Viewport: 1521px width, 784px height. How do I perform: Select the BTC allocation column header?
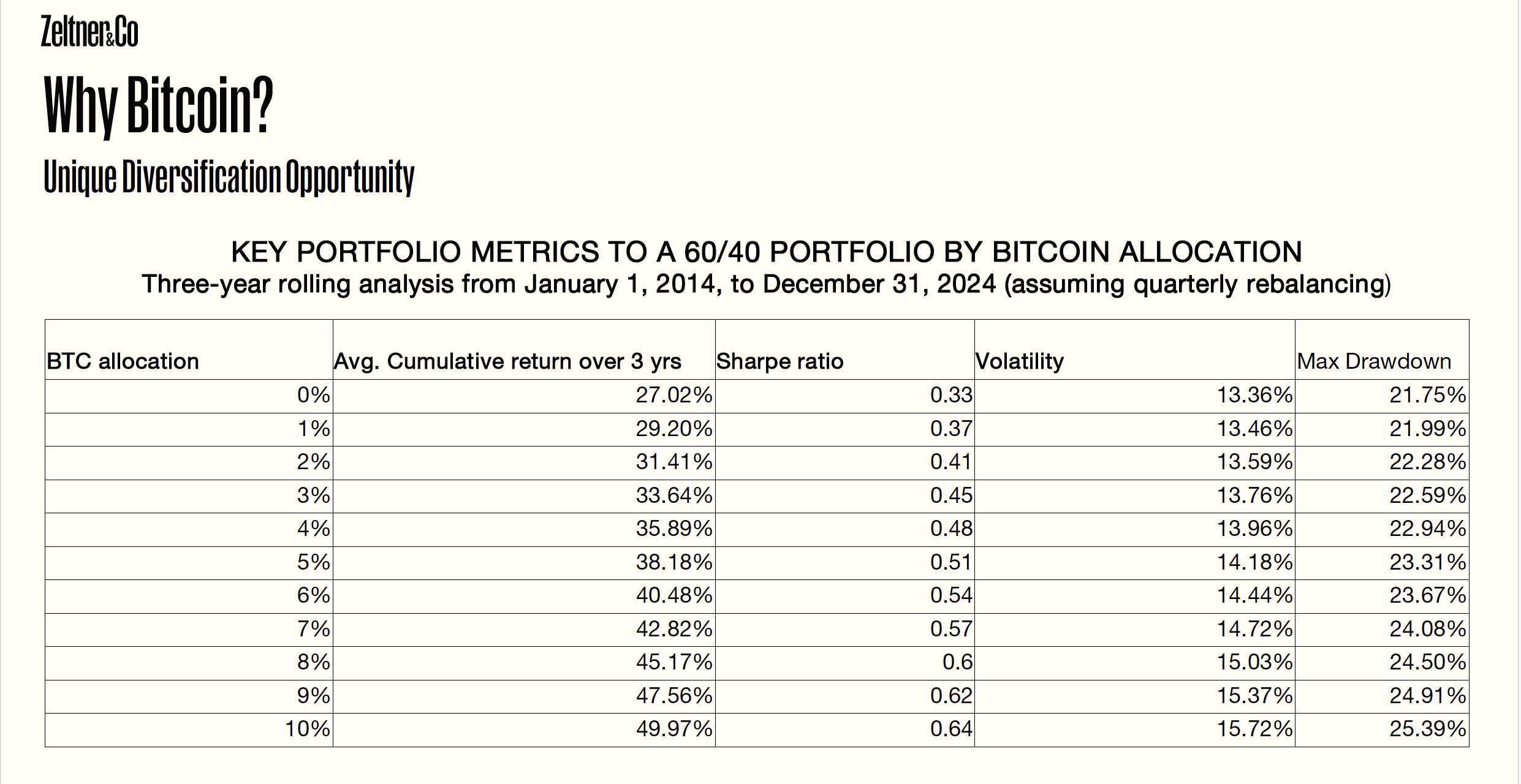123,361
